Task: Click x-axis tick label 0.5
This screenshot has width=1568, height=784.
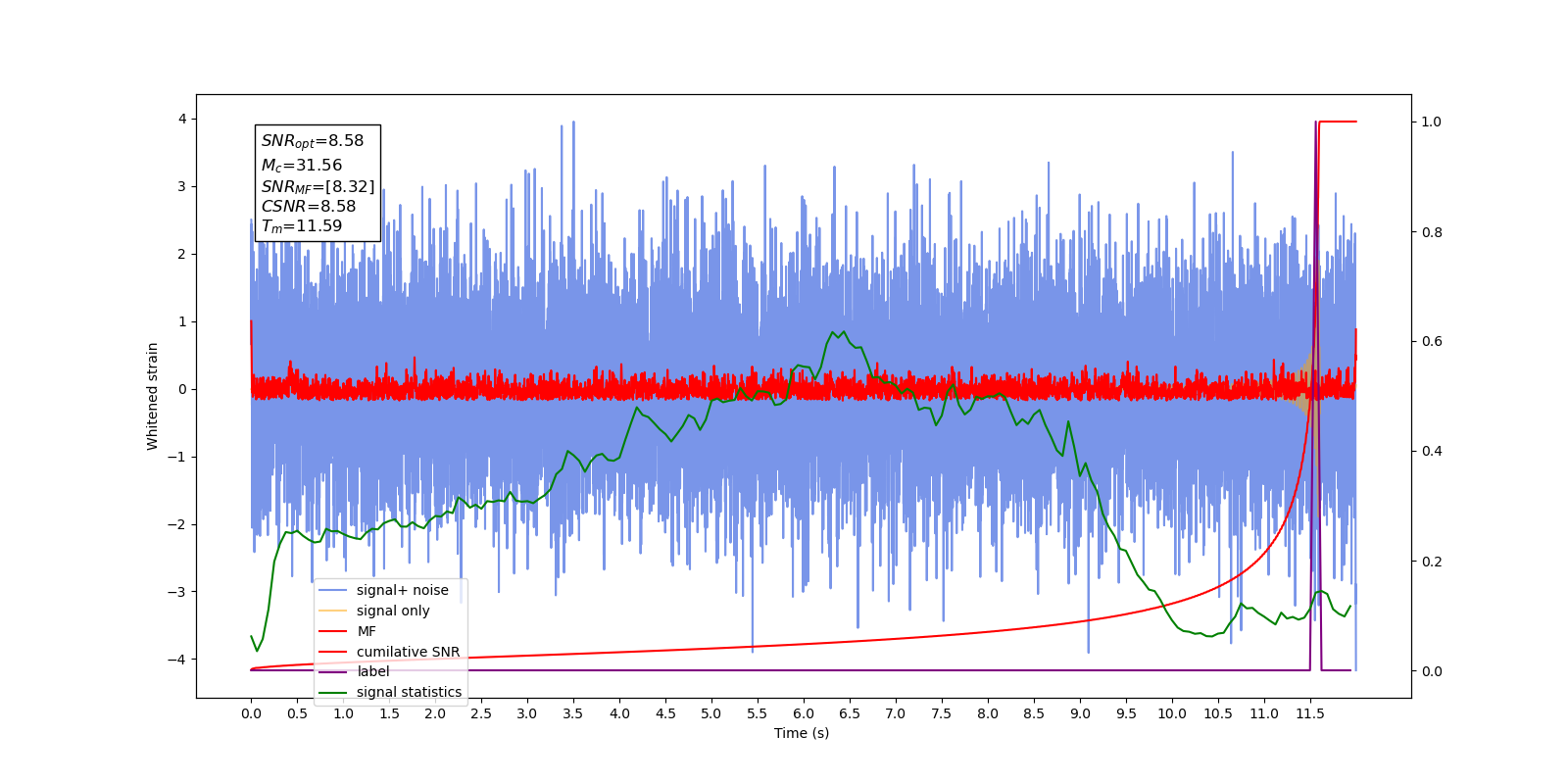Action: [x=297, y=713]
